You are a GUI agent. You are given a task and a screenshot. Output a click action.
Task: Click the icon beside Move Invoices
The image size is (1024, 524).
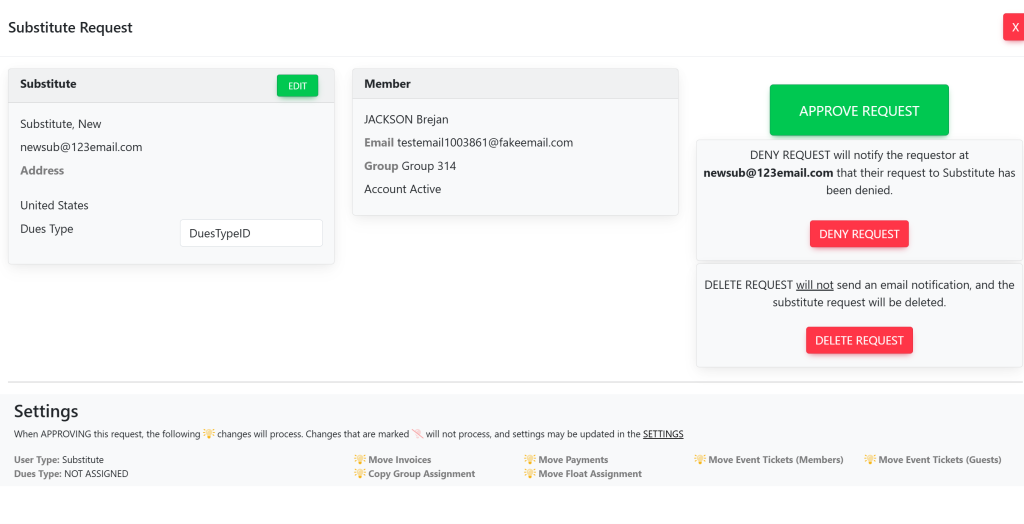pyautogui.click(x=360, y=460)
